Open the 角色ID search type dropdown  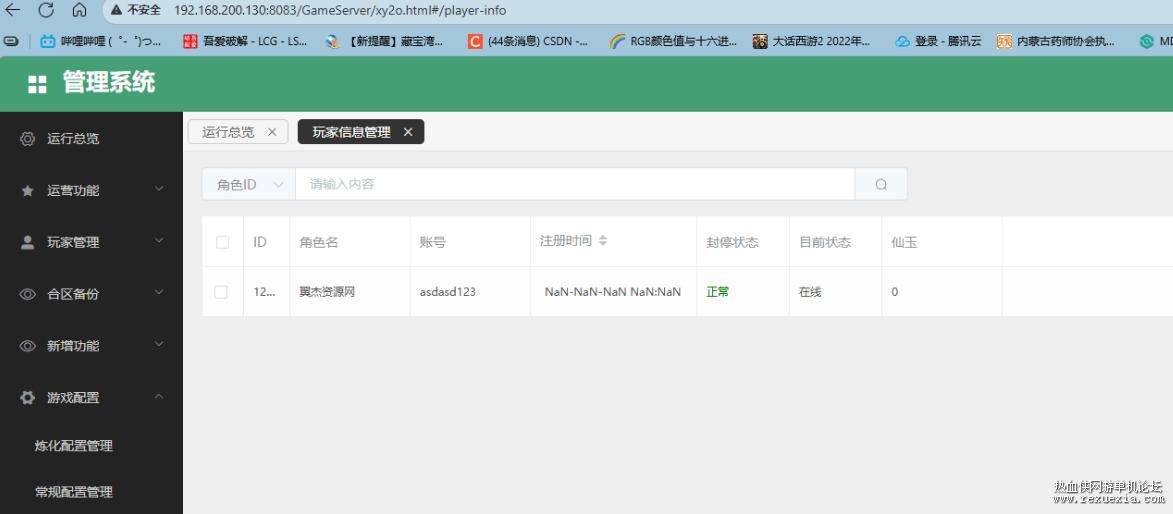pos(249,184)
